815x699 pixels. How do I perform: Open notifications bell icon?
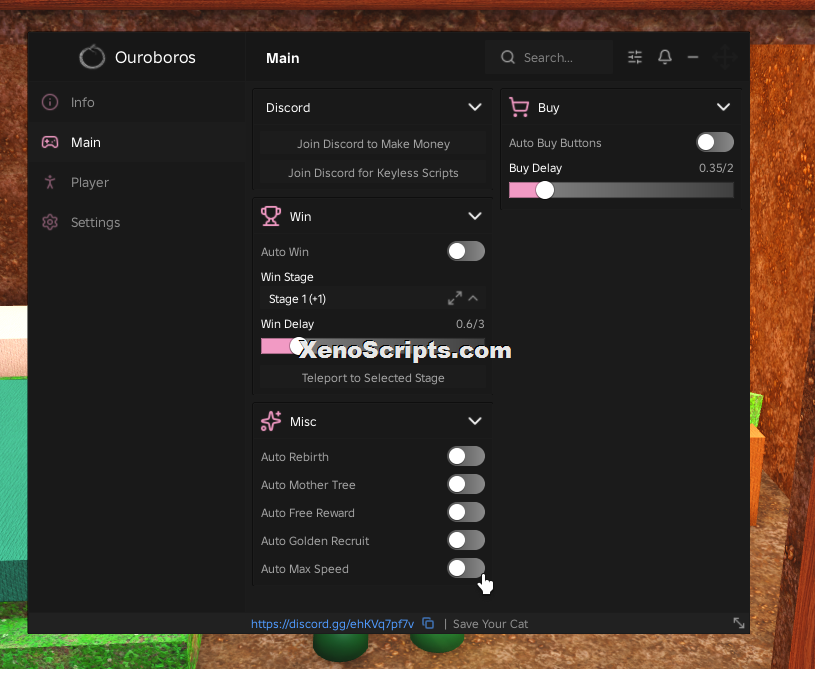click(x=665, y=57)
